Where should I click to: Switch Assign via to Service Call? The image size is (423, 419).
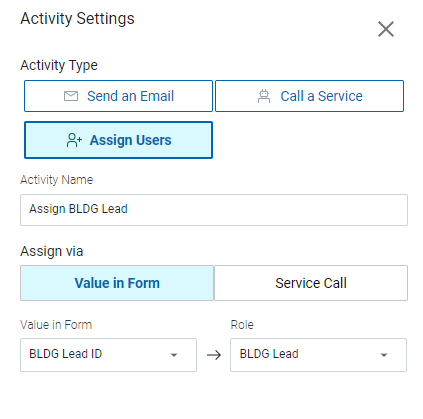[x=311, y=283]
